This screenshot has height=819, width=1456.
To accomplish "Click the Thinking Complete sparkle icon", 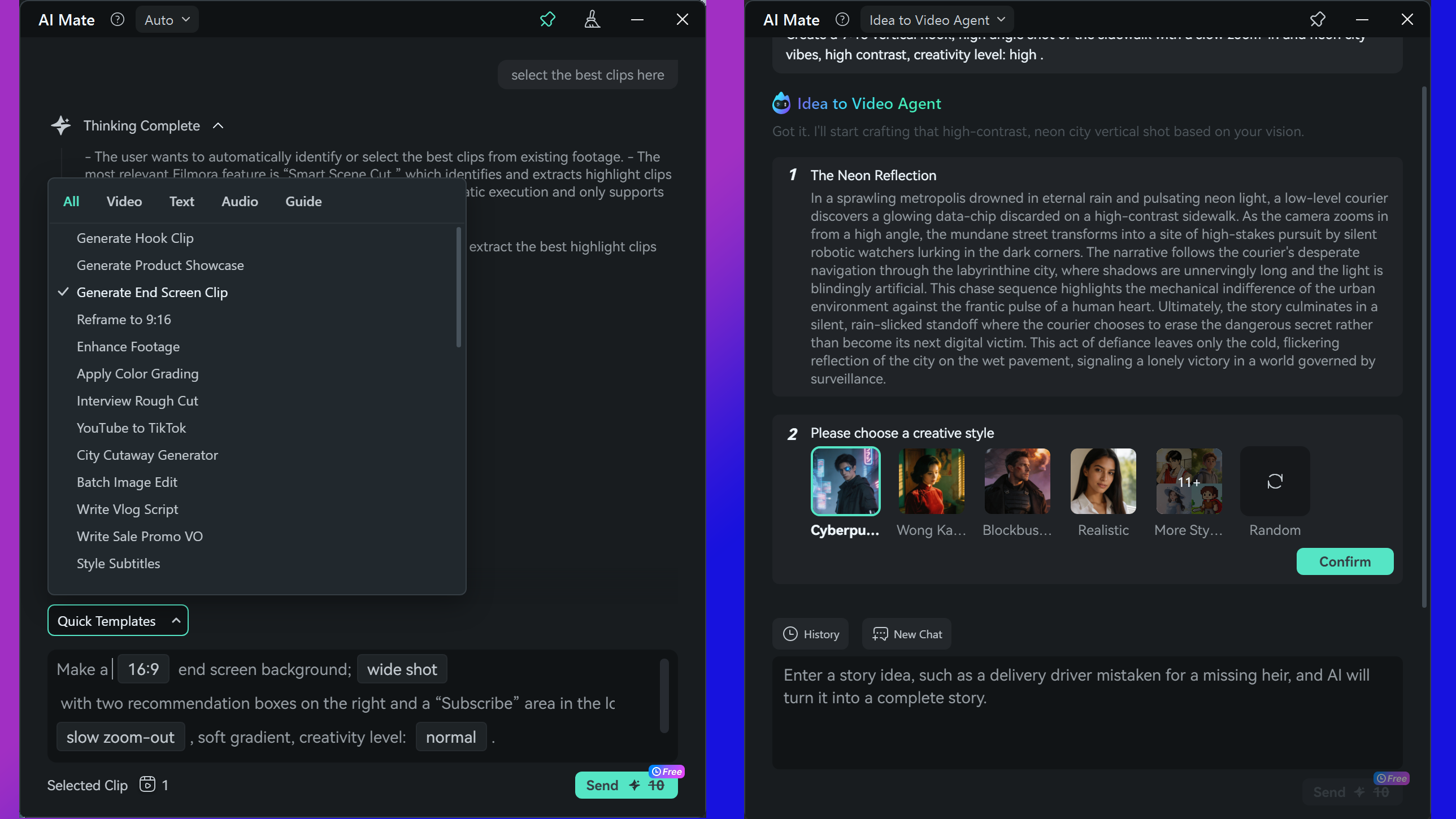I will (60, 125).
